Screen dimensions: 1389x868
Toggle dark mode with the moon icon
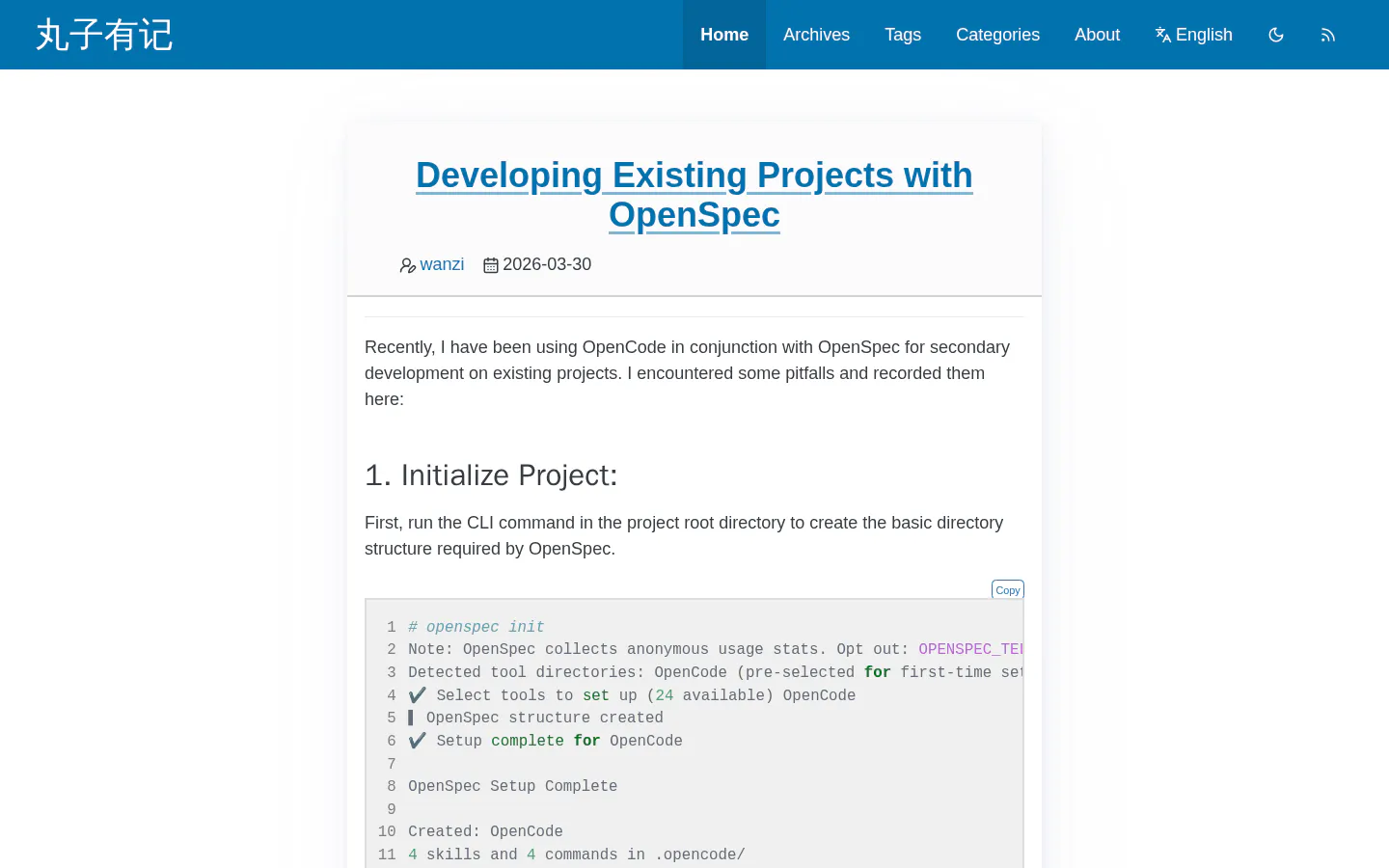(1276, 35)
